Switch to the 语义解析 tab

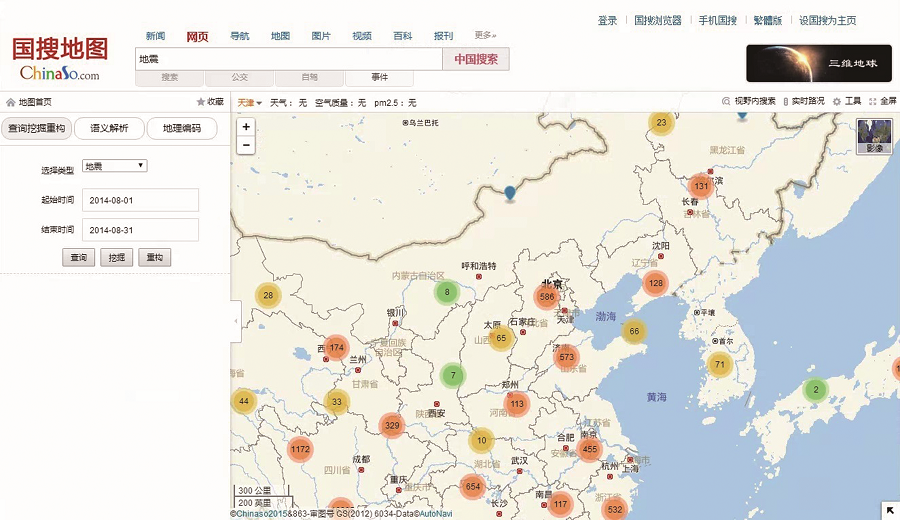(x=109, y=128)
